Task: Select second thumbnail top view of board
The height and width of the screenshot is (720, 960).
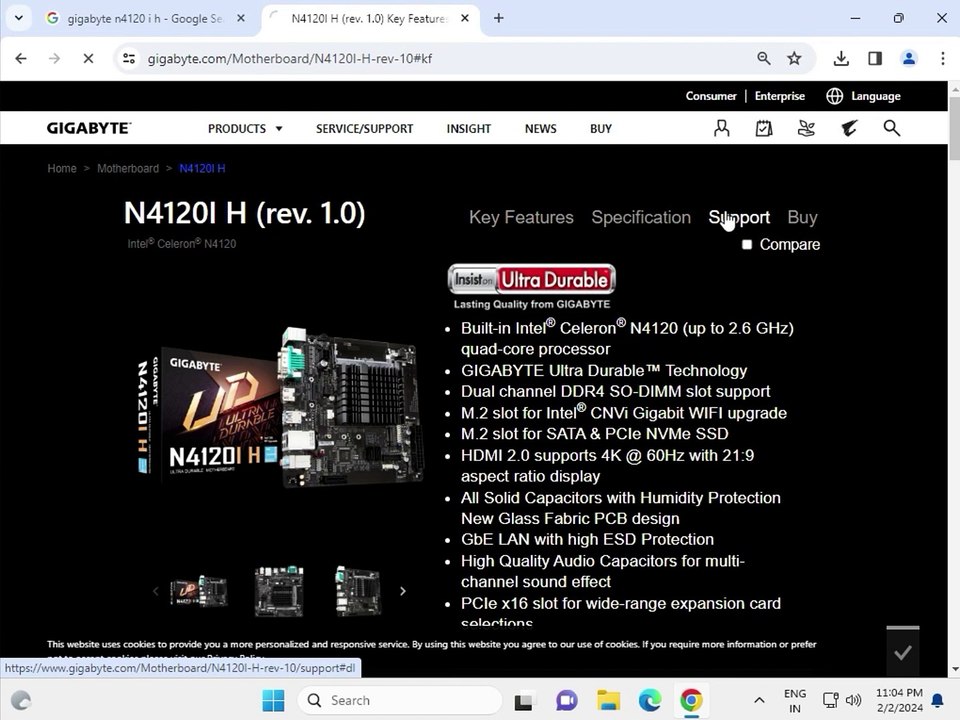Action: tap(279, 591)
